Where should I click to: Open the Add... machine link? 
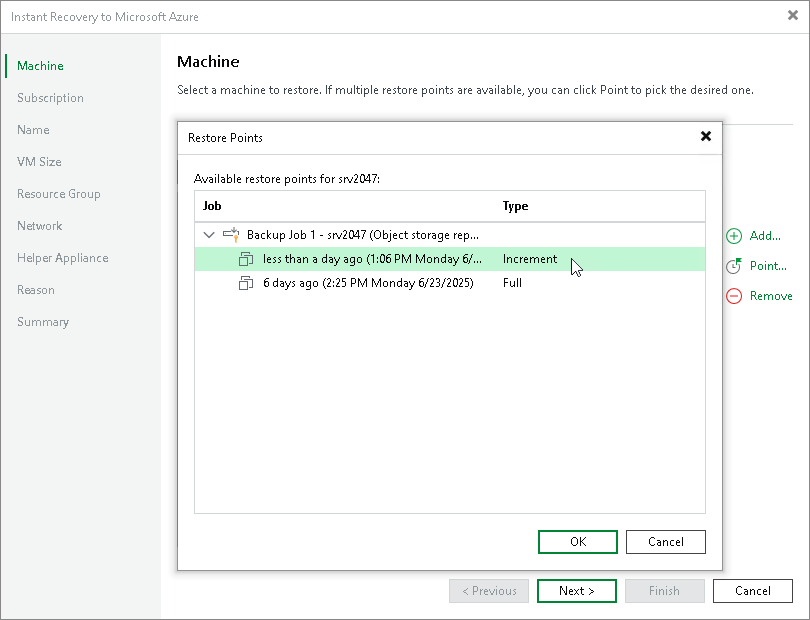tap(765, 236)
